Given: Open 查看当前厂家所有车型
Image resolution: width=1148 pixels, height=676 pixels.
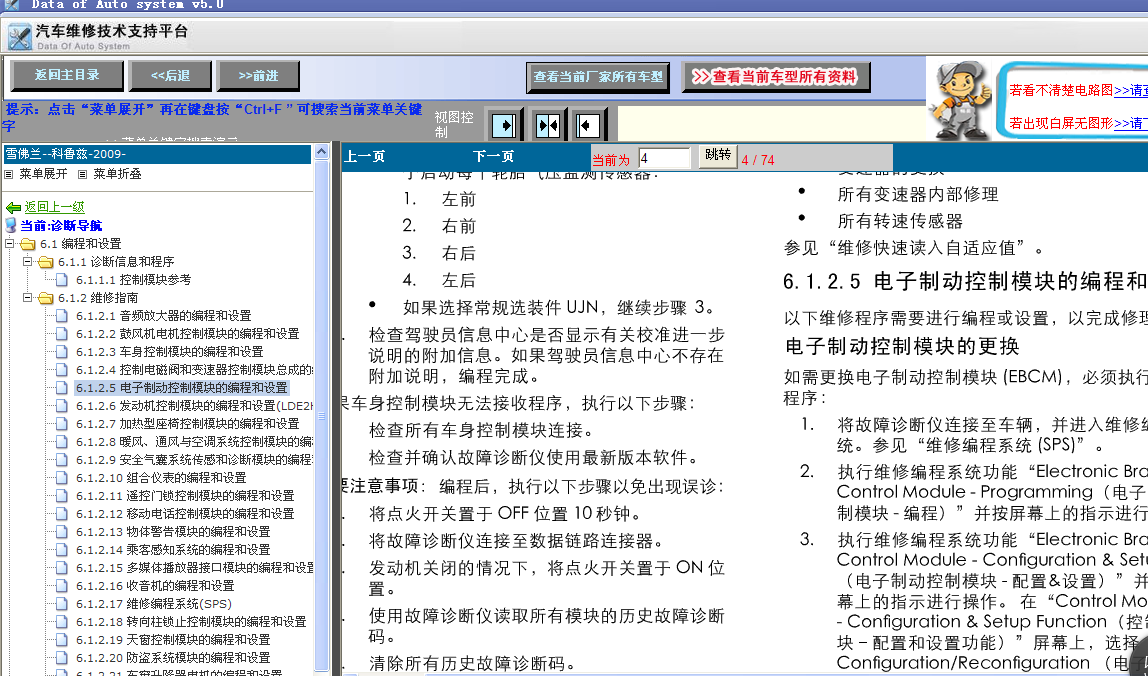Looking at the screenshot, I should coord(597,76).
